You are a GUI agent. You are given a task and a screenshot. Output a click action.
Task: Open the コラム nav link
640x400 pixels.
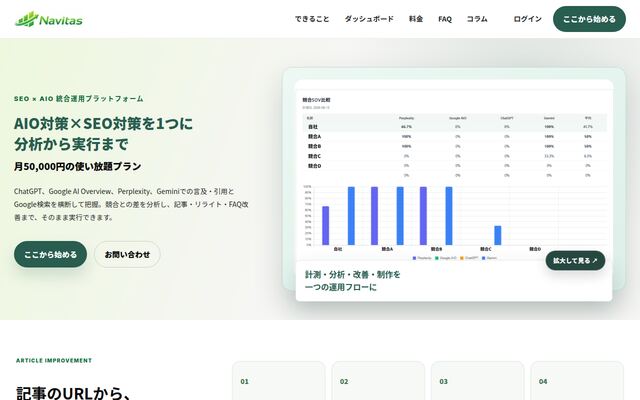(477, 19)
